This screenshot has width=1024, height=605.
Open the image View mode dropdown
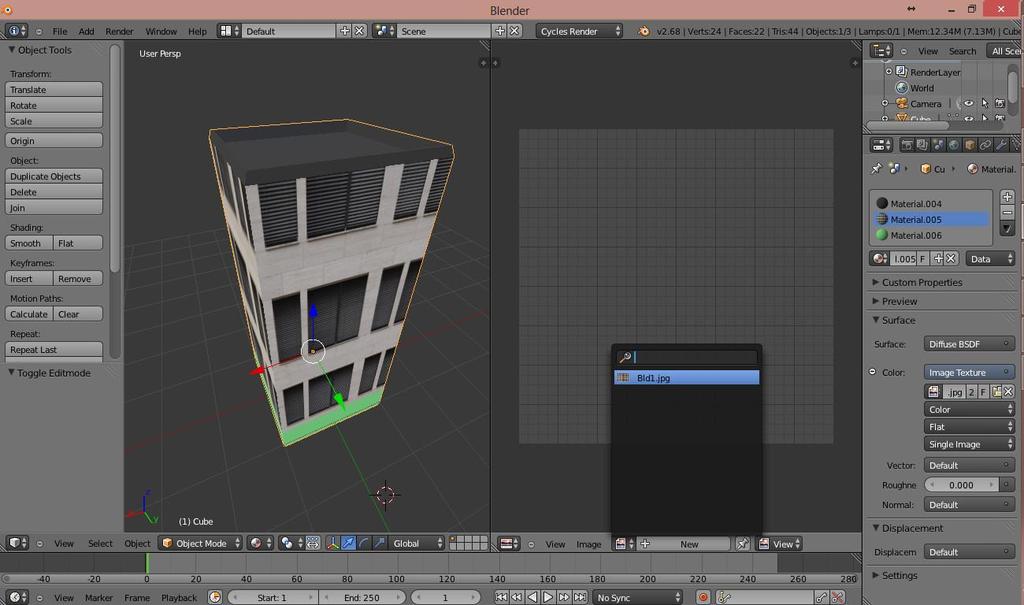click(x=779, y=544)
